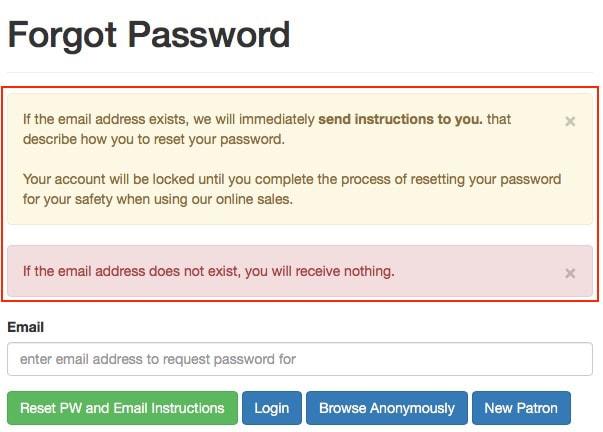603x432 pixels.
Task: Click the Email field label
Action: coord(26,327)
